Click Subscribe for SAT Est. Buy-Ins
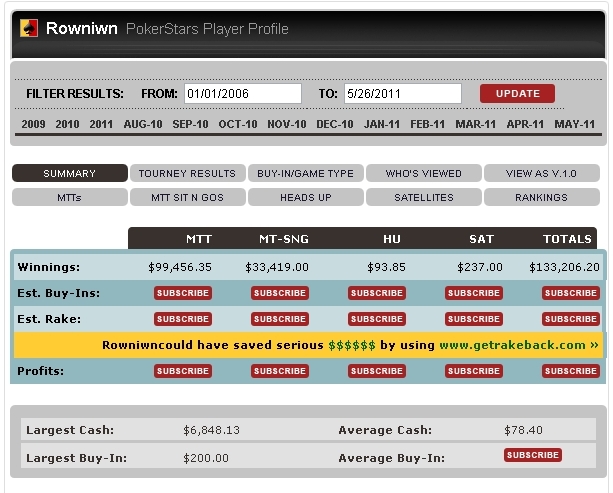 [474, 293]
